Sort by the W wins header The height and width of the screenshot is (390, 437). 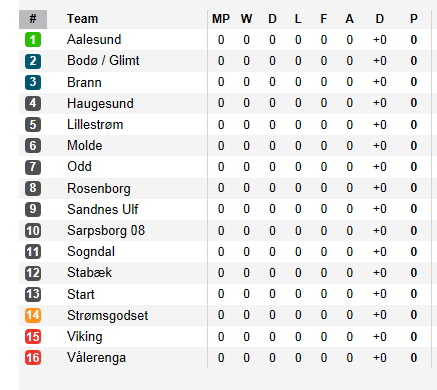click(246, 19)
